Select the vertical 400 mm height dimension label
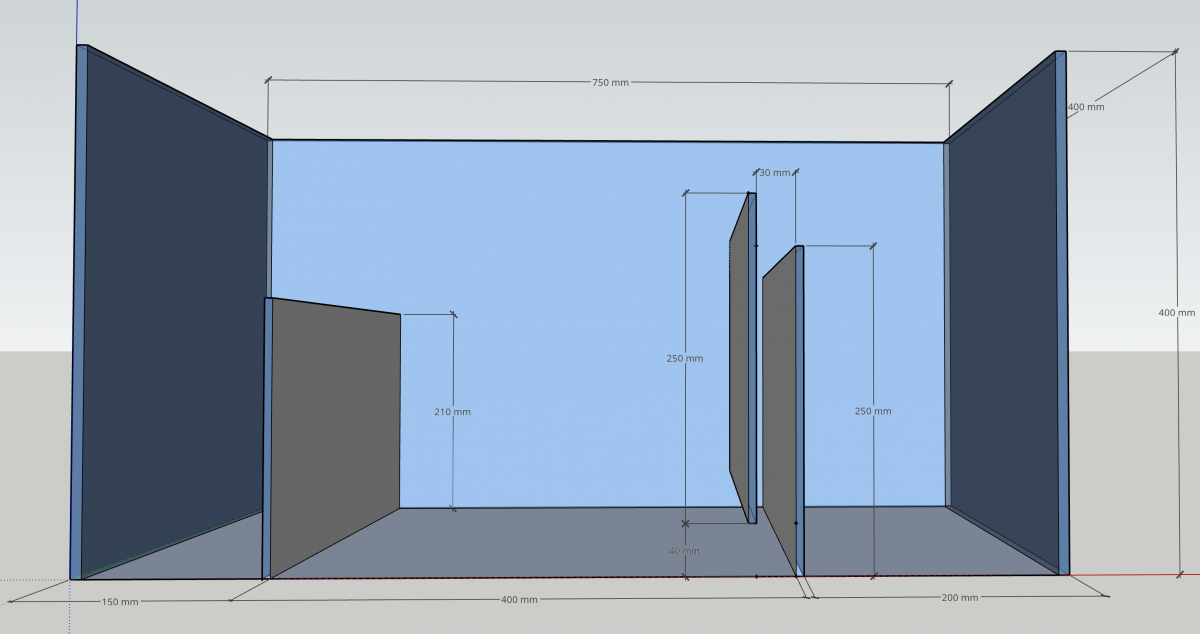1200x634 pixels. click(1176, 313)
